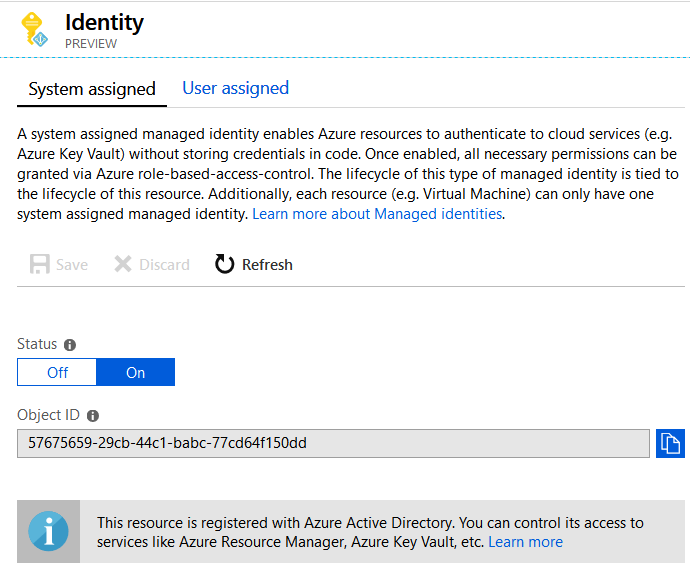Click the PREVIEW label under Identity
The width and height of the screenshot is (690, 566).
point(91,44)
